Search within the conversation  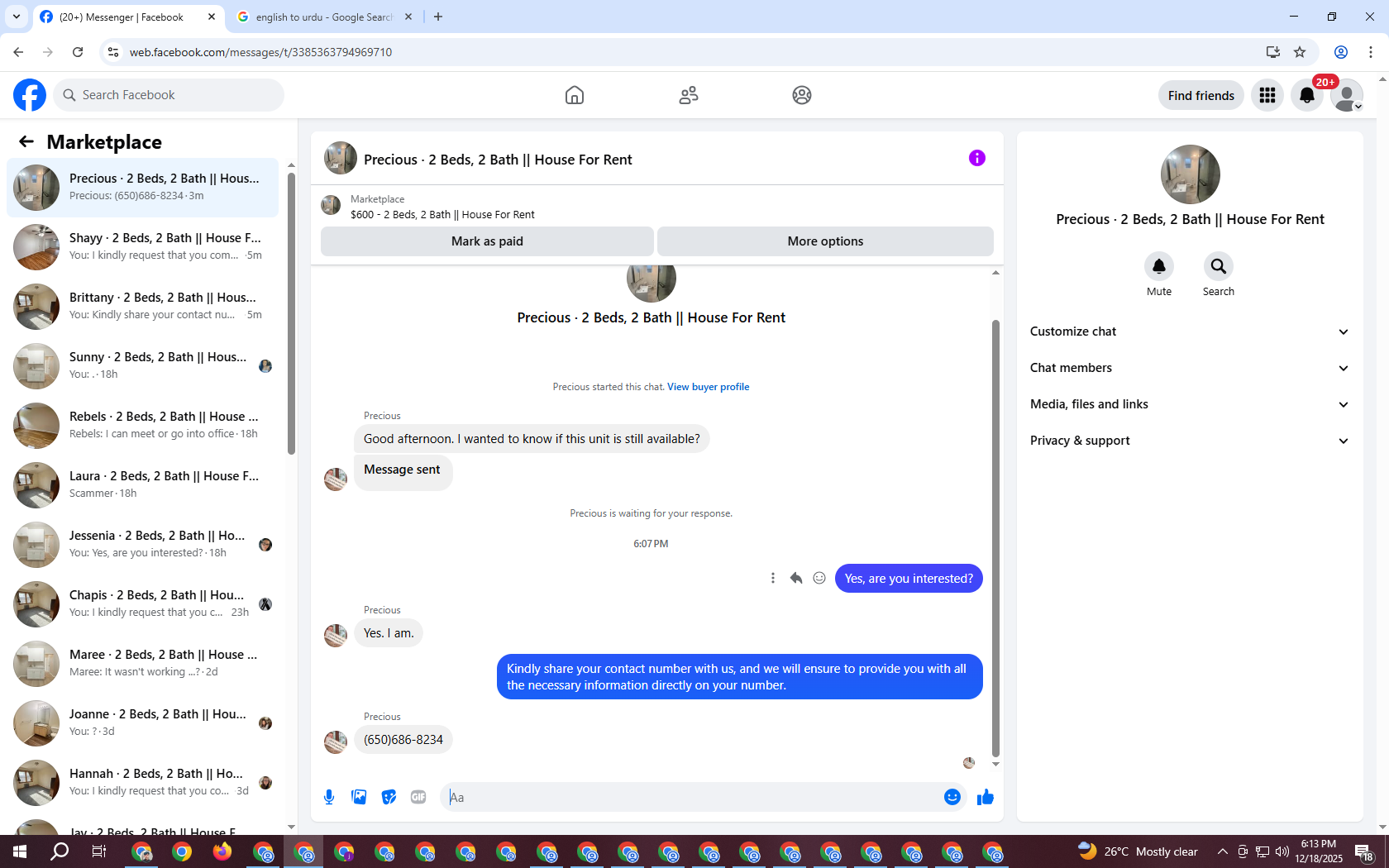click(x=1219, y=266)
